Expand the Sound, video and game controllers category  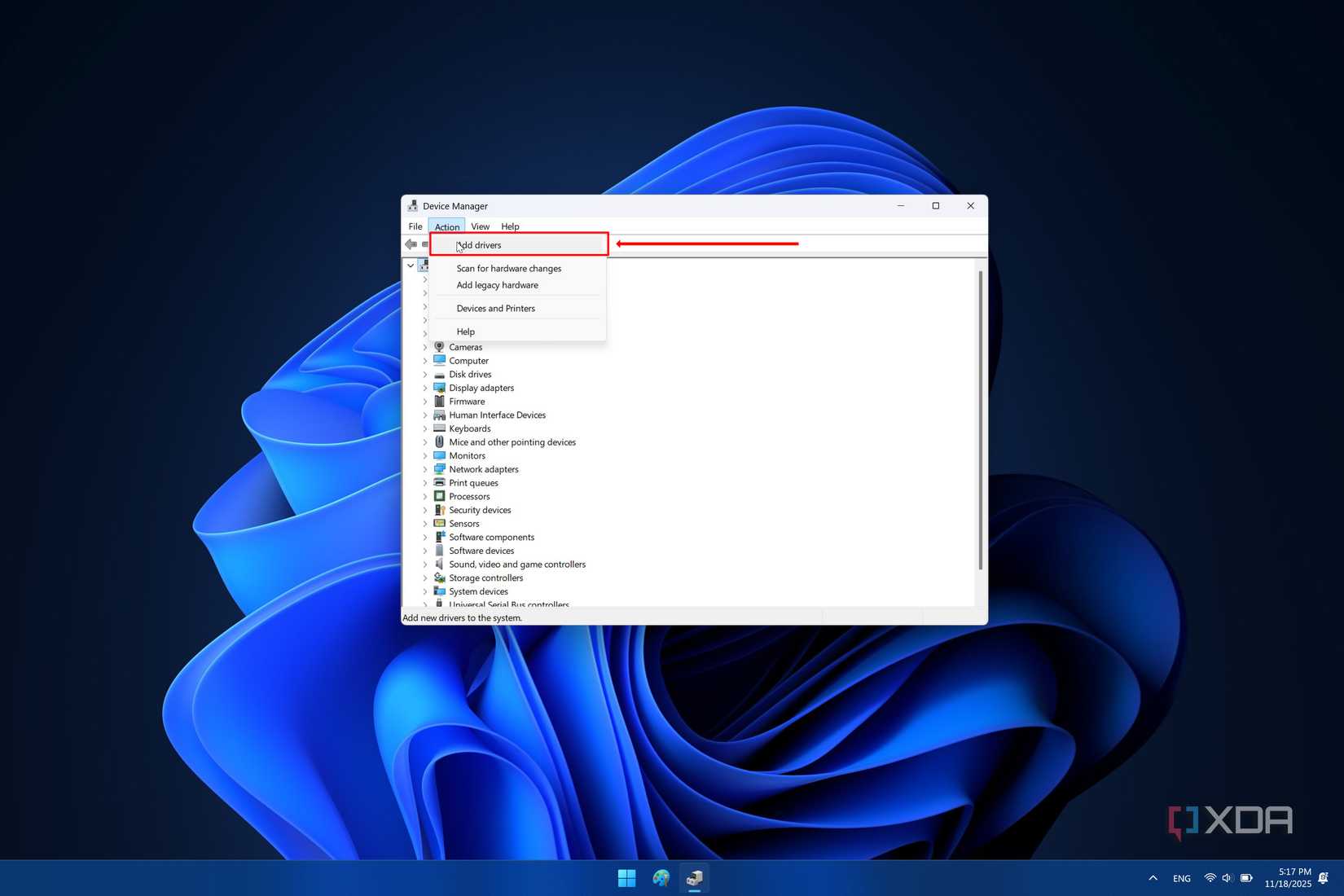(x=424, y=564)
